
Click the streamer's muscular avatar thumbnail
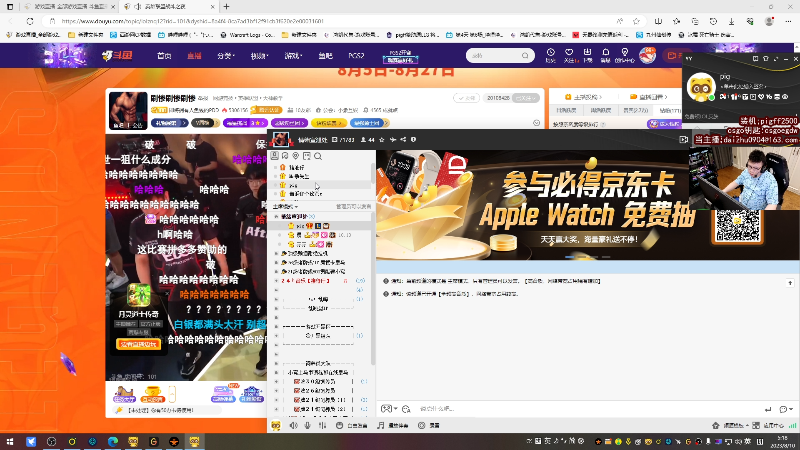tap(128, 111)
